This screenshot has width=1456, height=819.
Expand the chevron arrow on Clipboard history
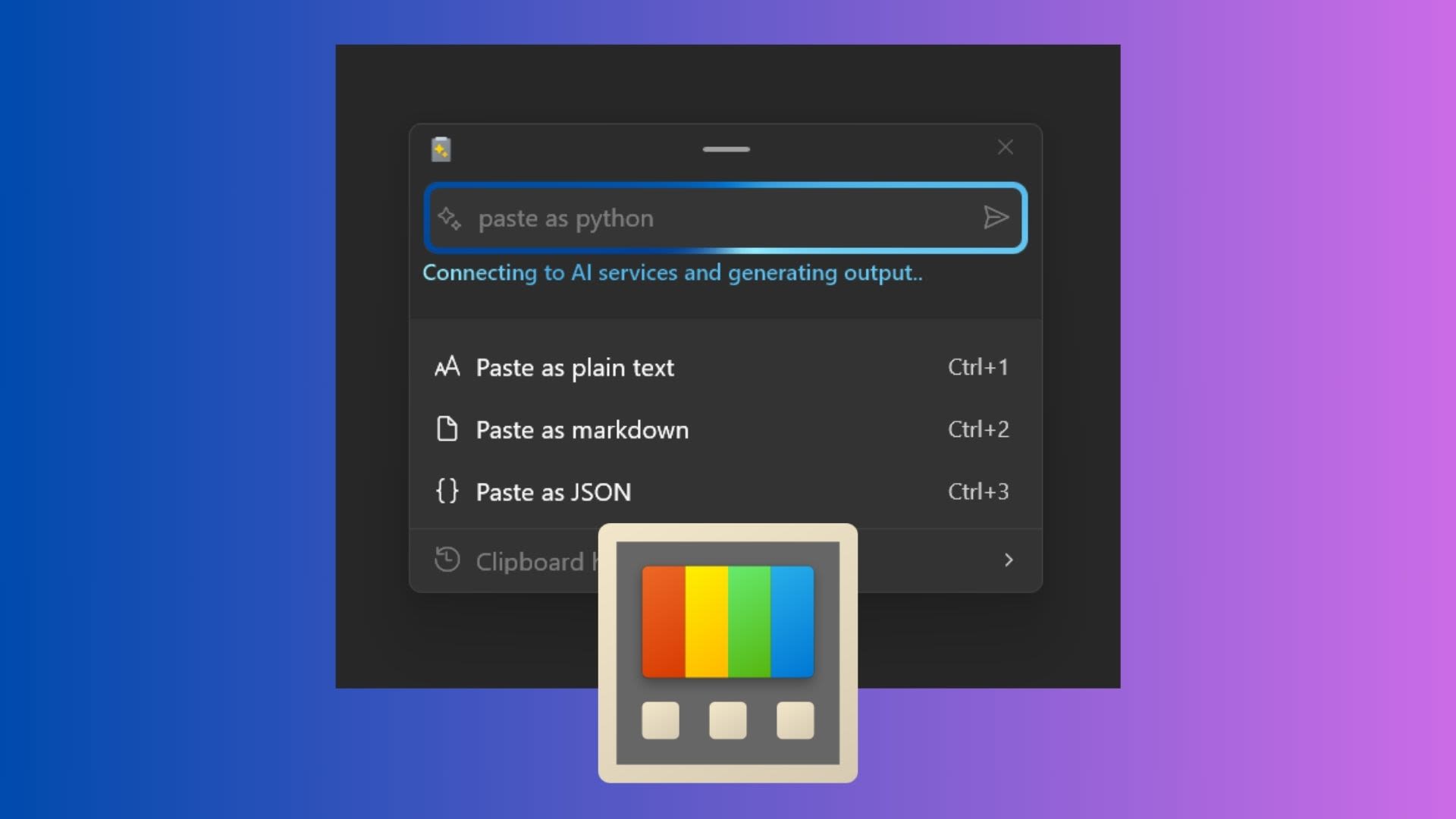click(x=1008, y=560)
